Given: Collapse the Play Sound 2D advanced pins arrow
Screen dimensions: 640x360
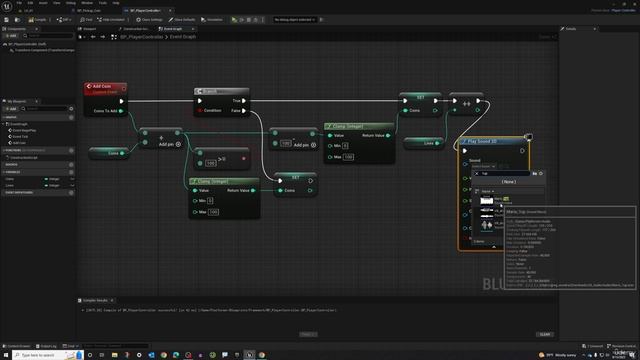Looking at the screenshot, I should point(494,247).
